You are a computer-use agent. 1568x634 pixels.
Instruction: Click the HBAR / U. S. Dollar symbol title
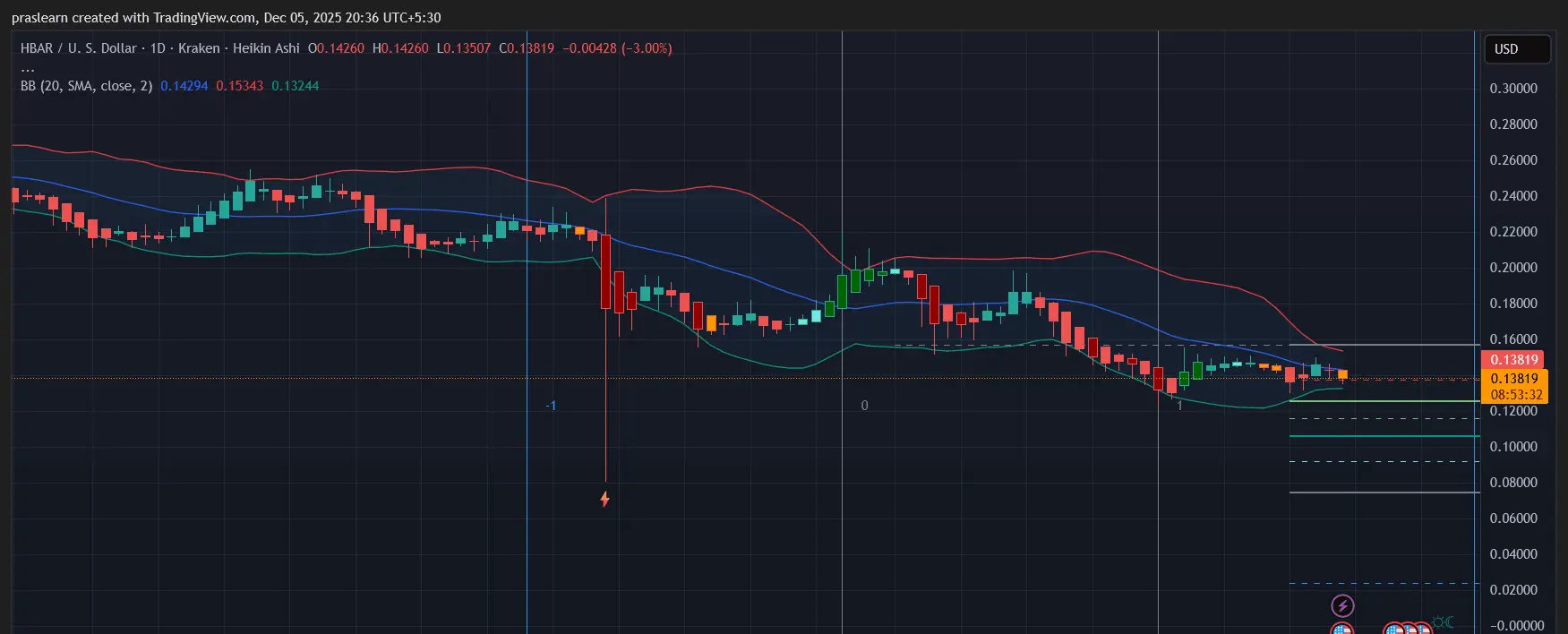[79, 48]
